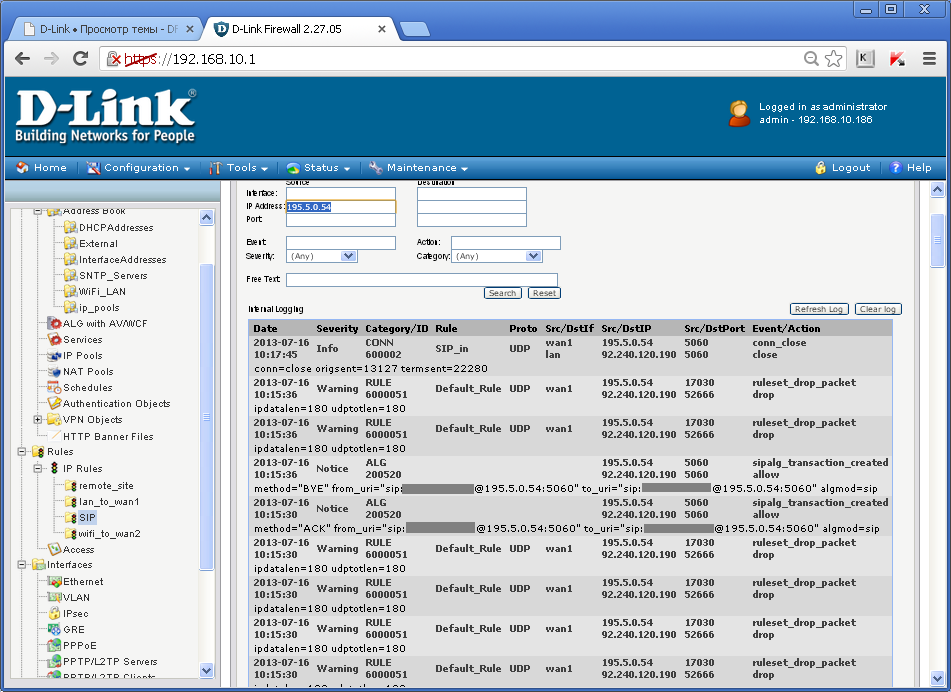951x692 pixels.
Task: Open the Configuration menu
Action: tap(138, 168)
